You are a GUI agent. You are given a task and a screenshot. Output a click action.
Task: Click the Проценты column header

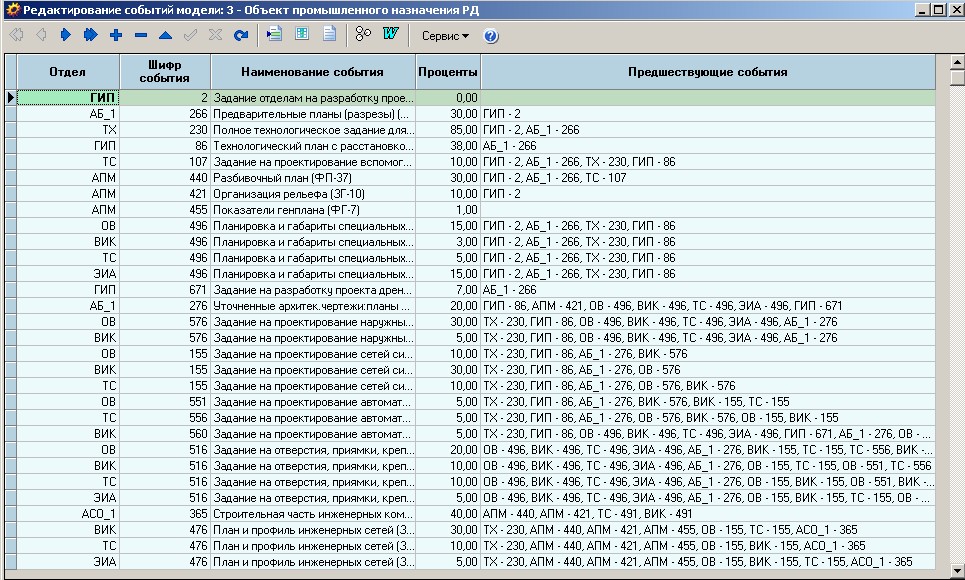click(x=447, y=72)
